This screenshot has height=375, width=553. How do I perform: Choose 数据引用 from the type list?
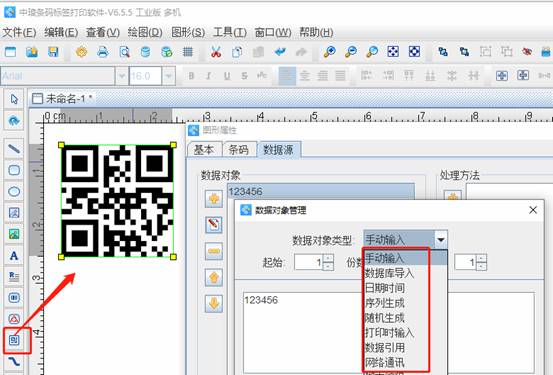click(x=384, y=347)
